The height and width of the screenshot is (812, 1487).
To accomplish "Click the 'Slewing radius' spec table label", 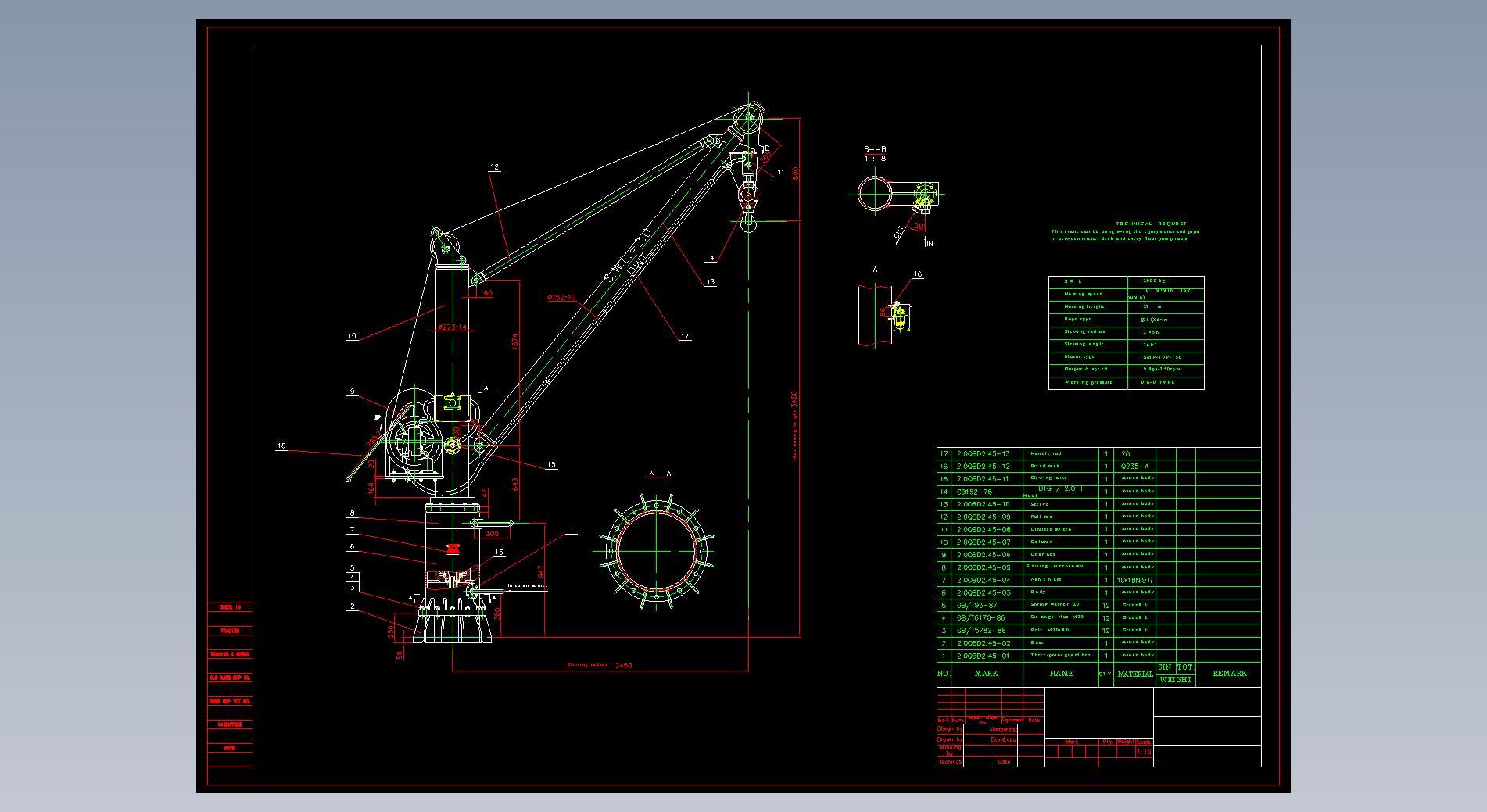I will coord(1084,331).
